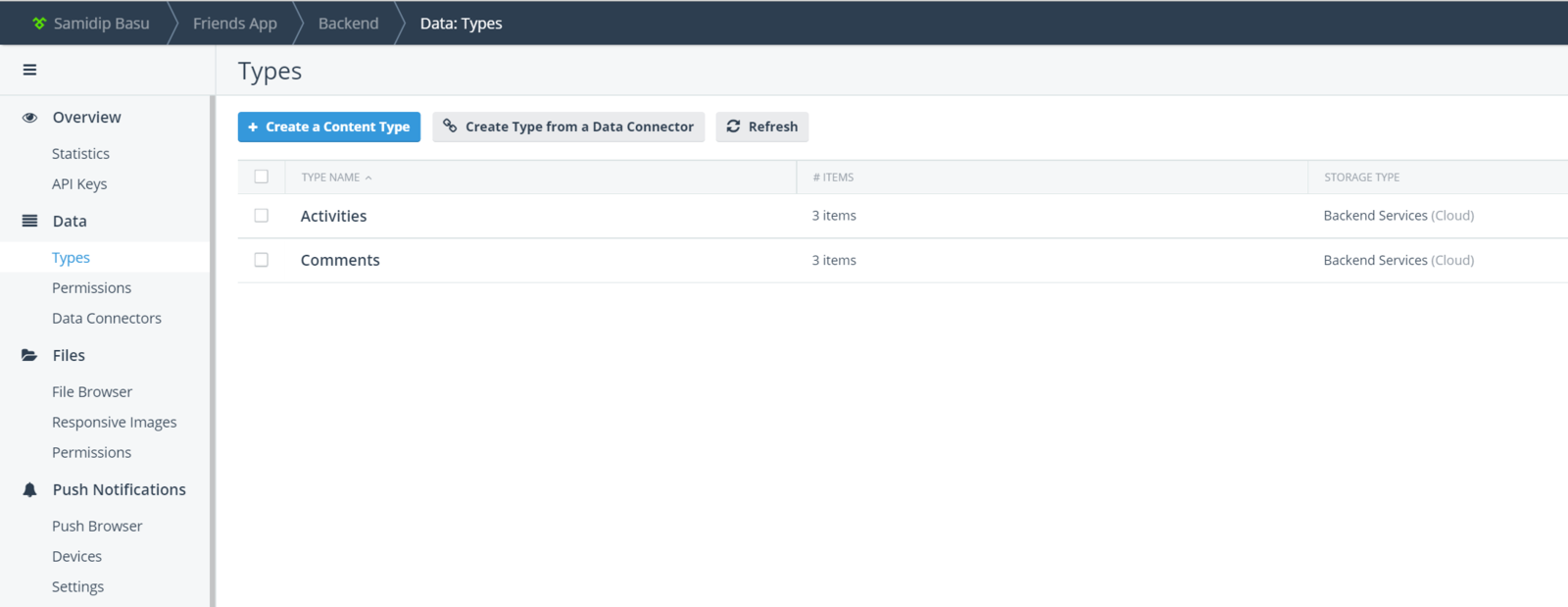
Task: Click Comments Backend Services (Cloud) cell
Action: click(1398, 260)
